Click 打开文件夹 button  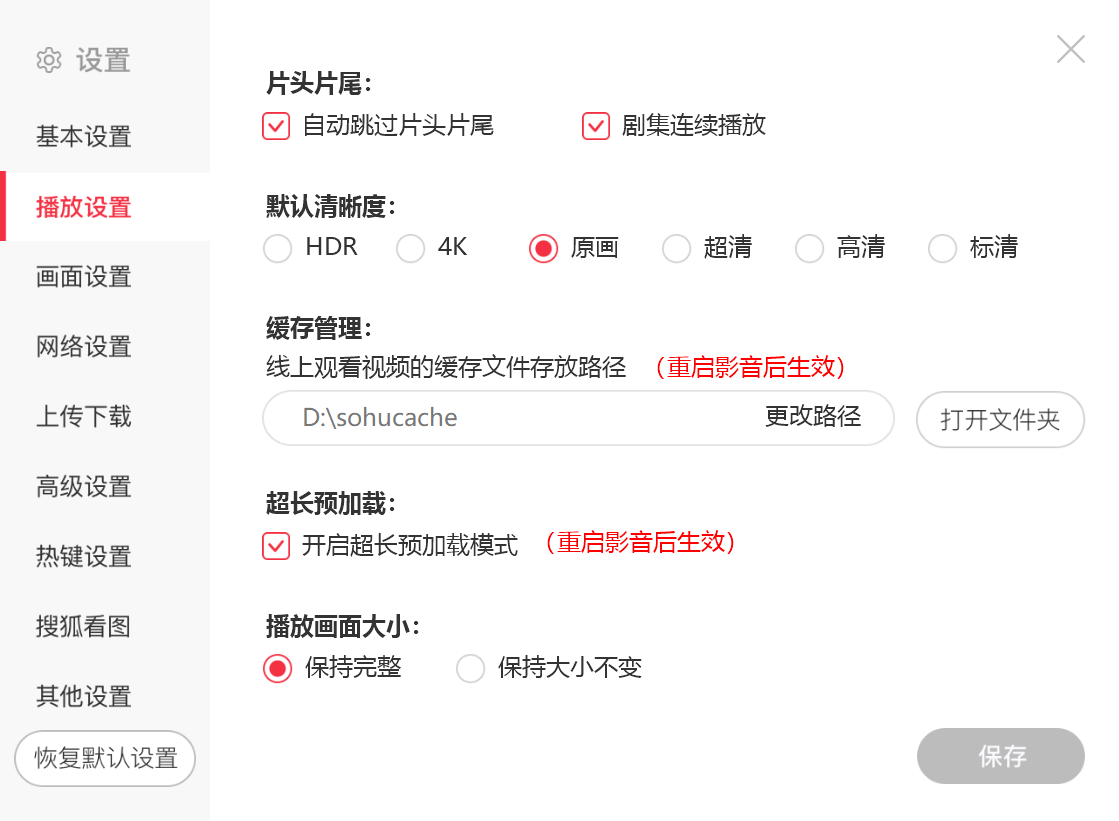click(x=1000, y=419)
